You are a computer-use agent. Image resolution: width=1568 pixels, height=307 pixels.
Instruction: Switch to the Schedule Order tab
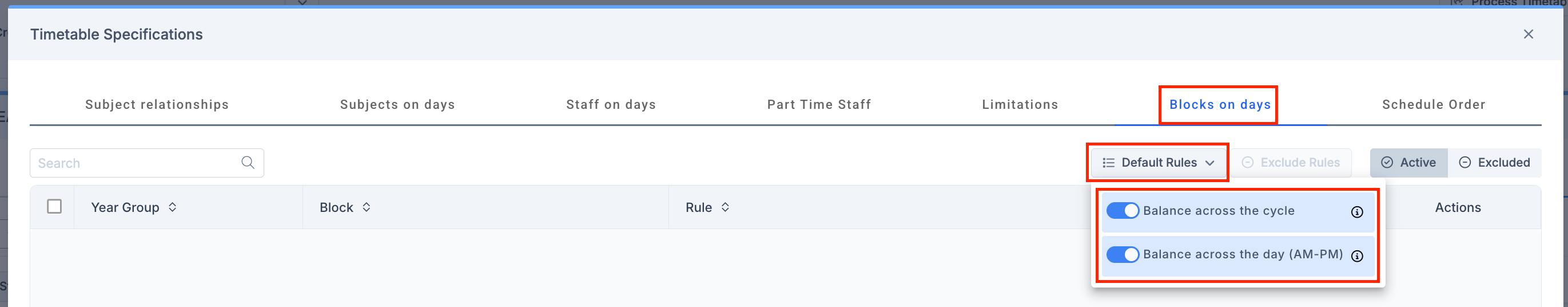1434,105
